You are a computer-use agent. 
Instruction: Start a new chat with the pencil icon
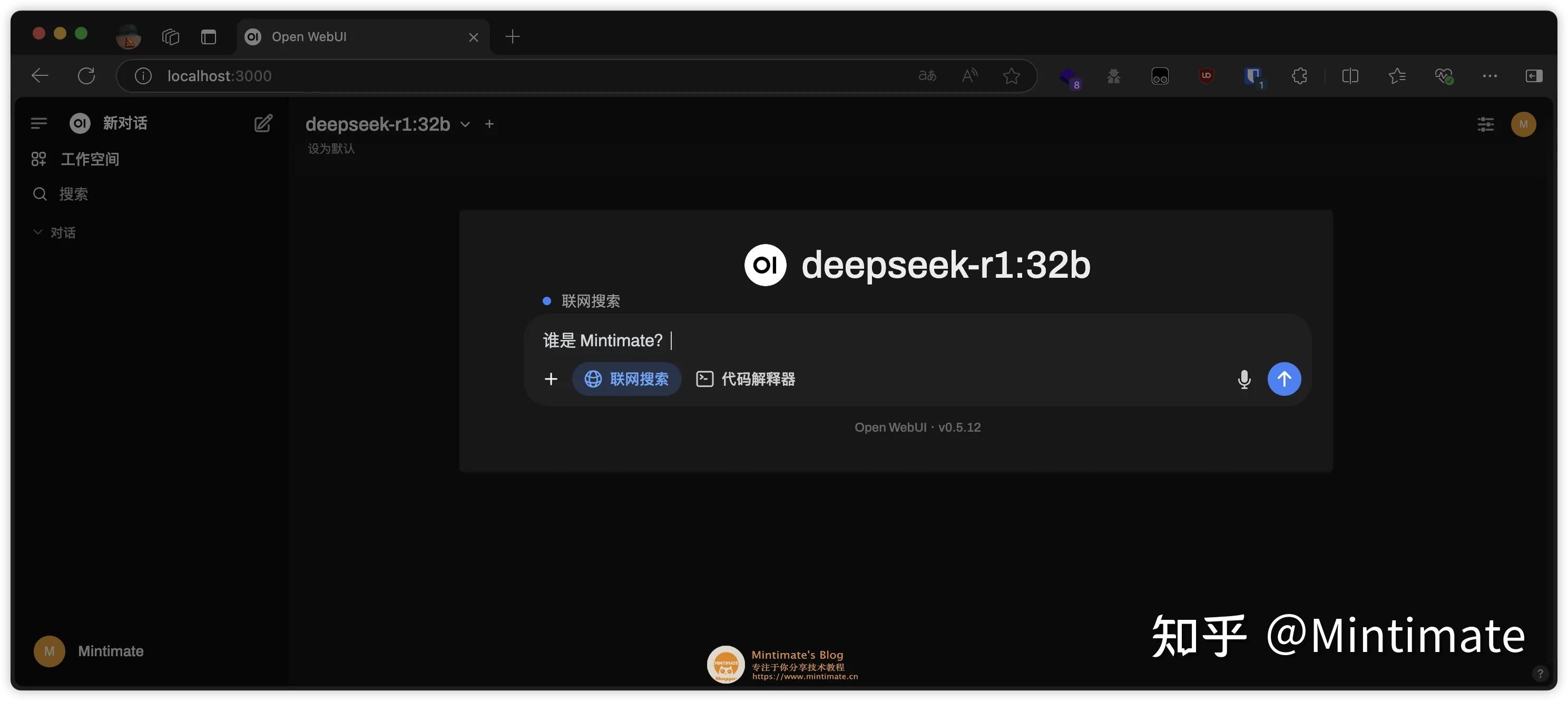263,123
